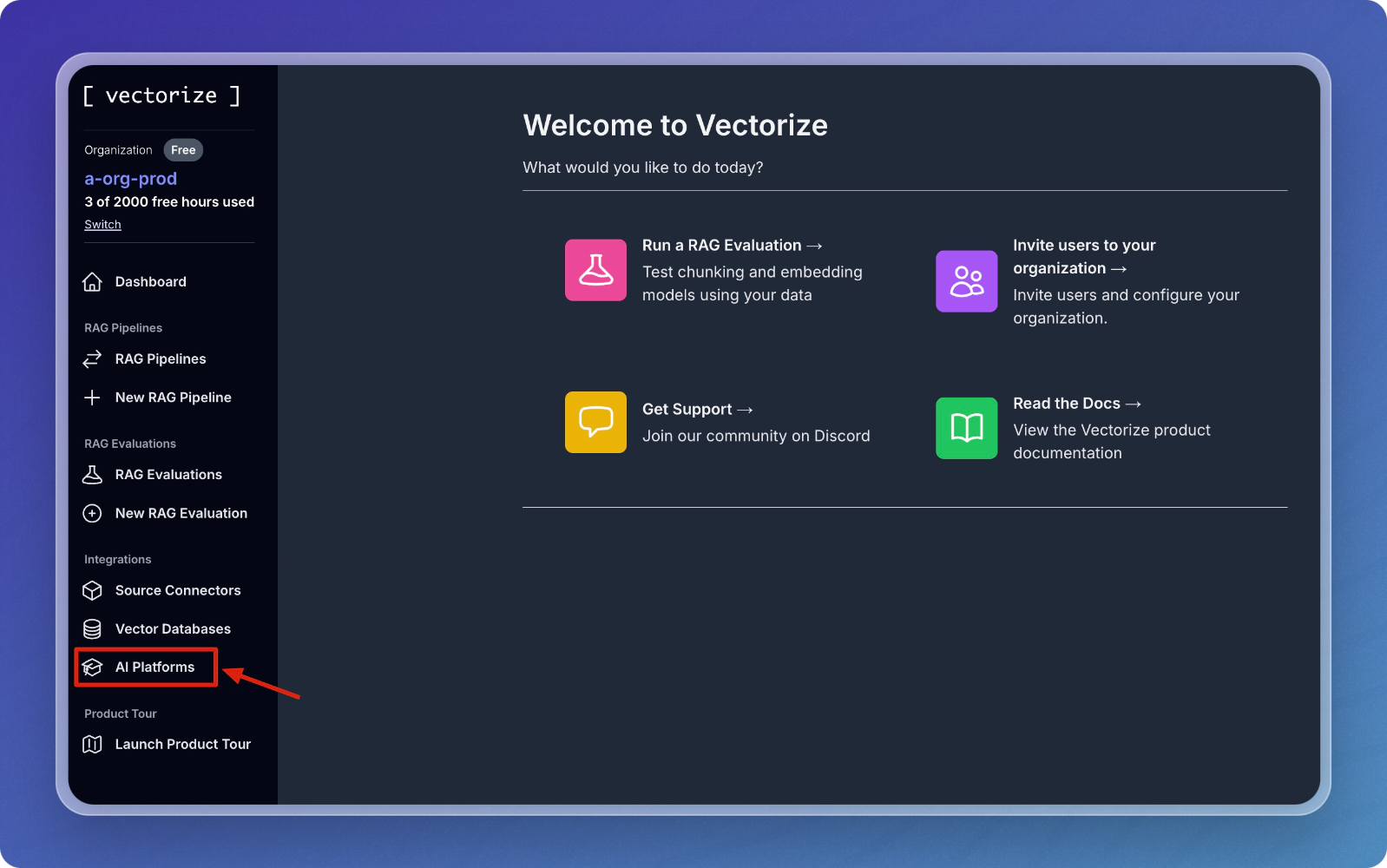The image size is (1387, 868).
Task: Click the yellow chat bubble support icon
Action: tap(595, 422)
